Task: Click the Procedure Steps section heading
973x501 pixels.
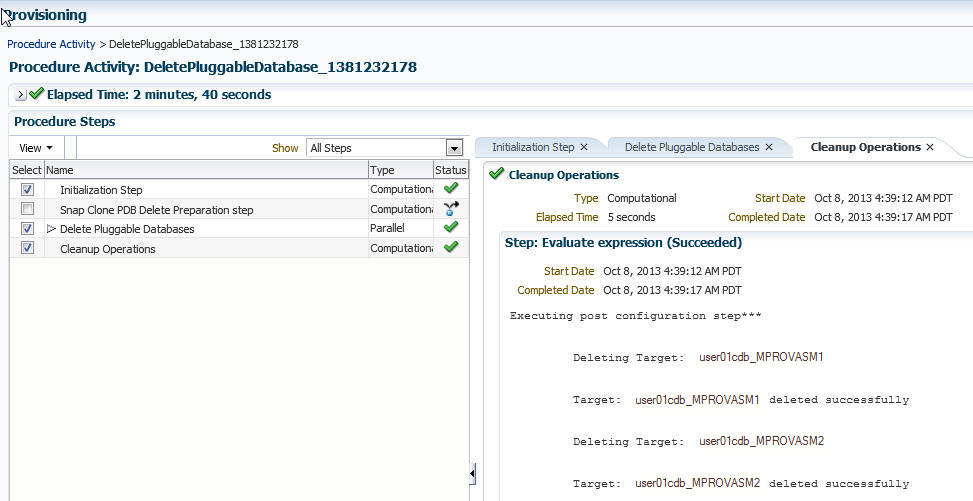Action: pos(65,122)
